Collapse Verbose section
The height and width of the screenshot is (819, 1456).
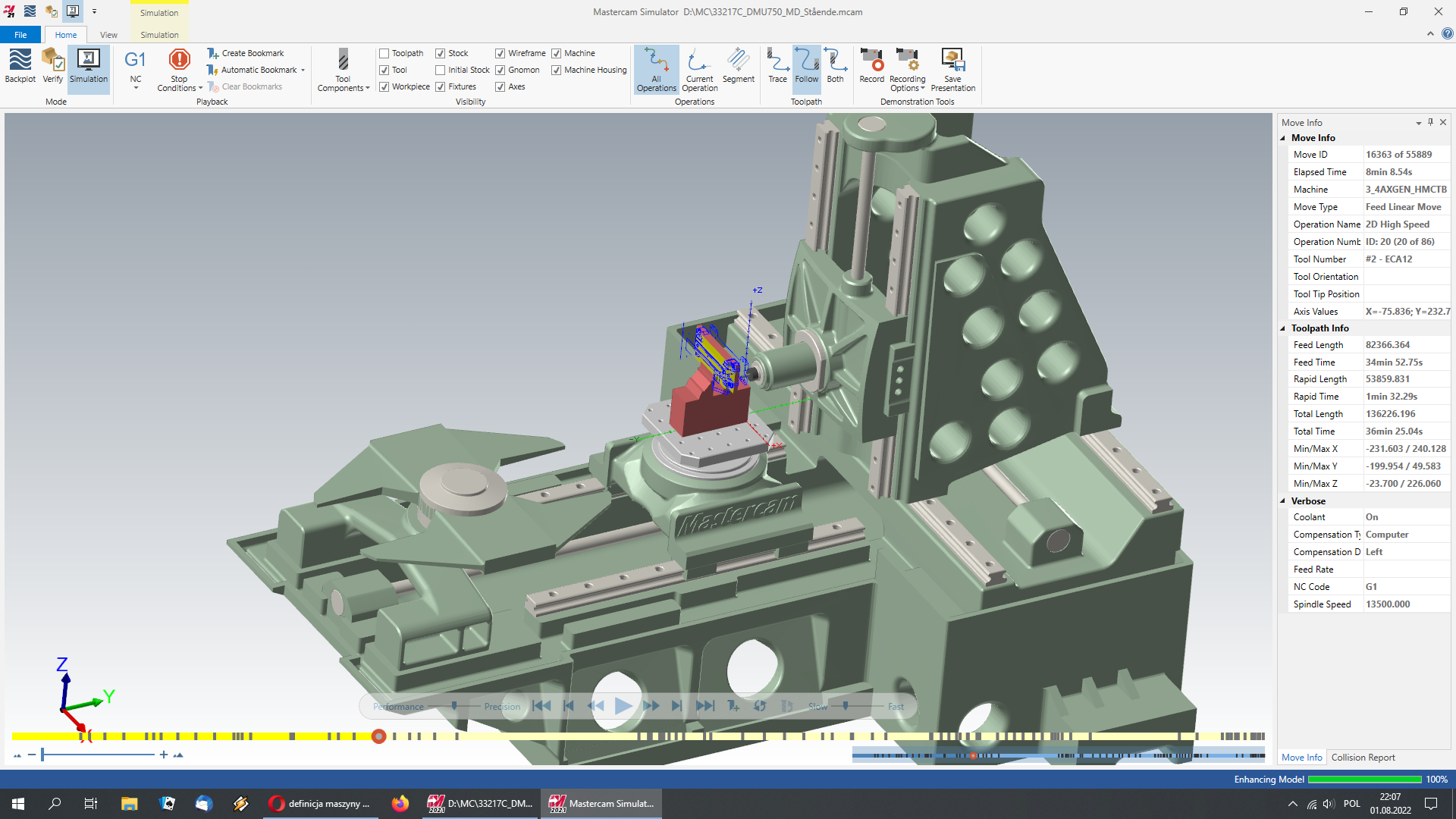click(x=1283, y=501)
